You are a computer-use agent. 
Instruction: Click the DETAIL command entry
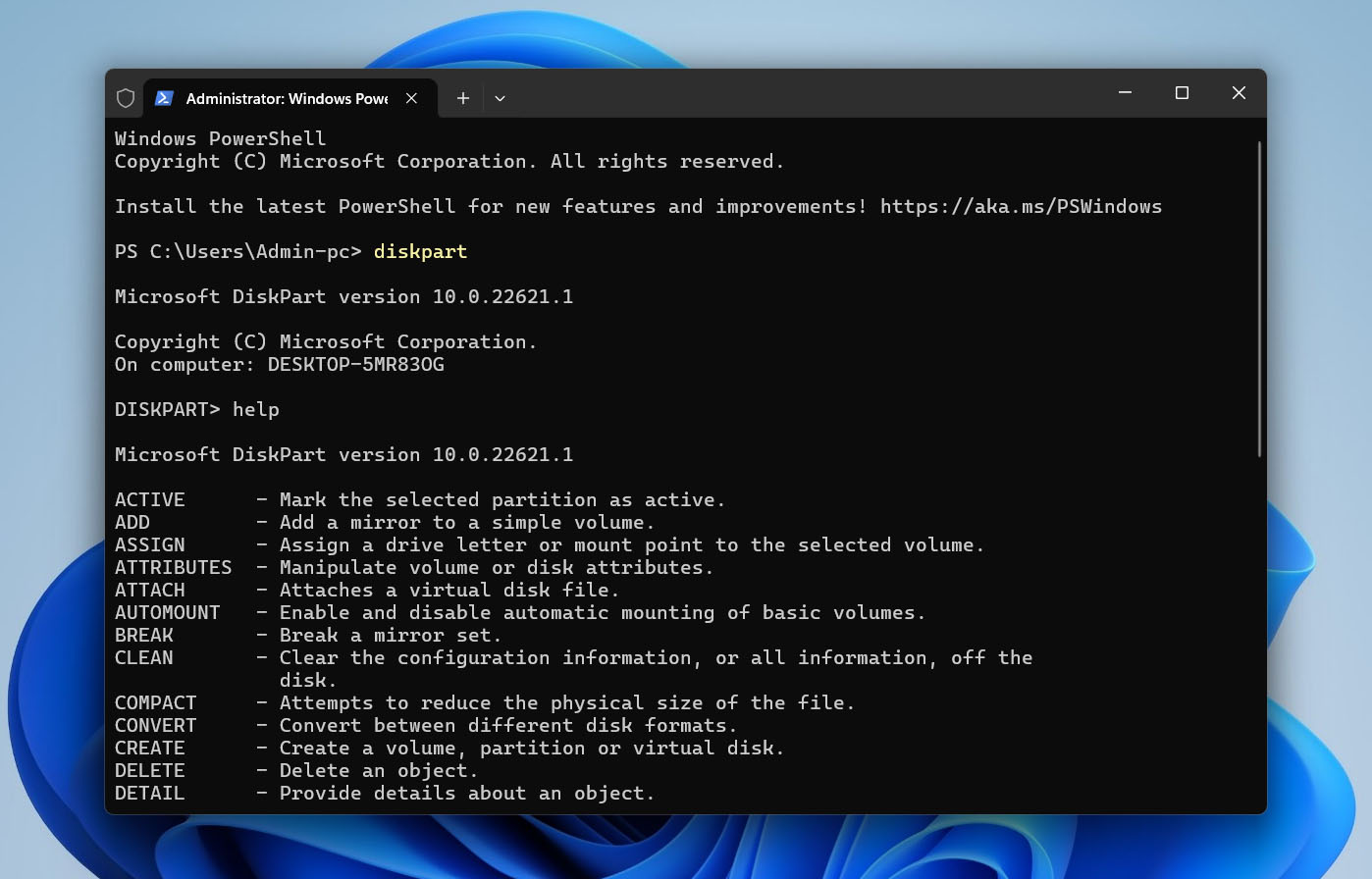click(x=150, y=793)
